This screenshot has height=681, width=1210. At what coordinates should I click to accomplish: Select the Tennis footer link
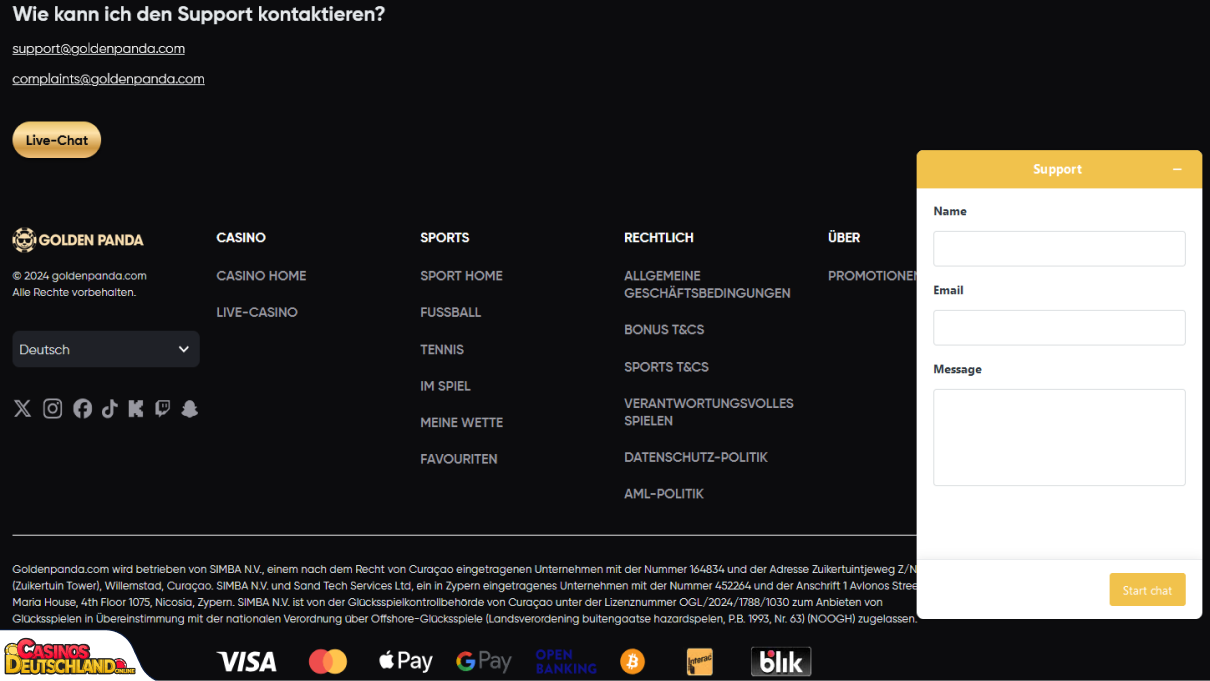point(442,349)
